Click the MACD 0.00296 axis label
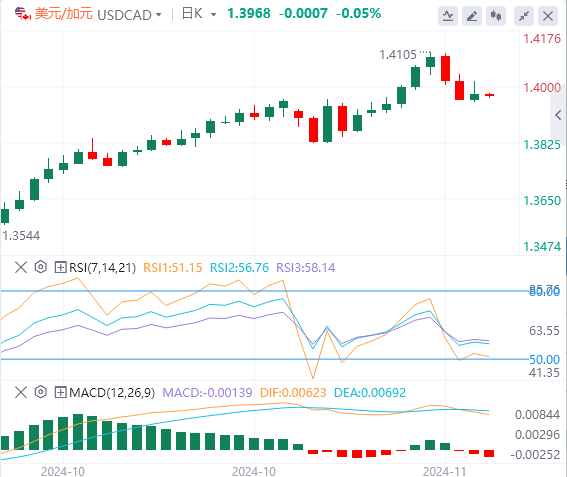Screen dimensions: 567x477 click(x=537, y=435)
